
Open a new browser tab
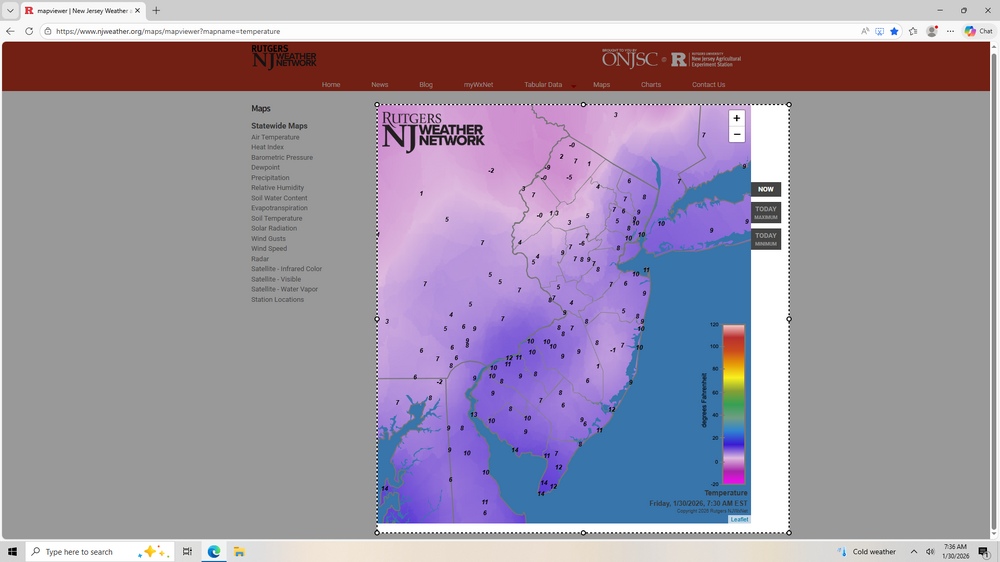(156, 10)
